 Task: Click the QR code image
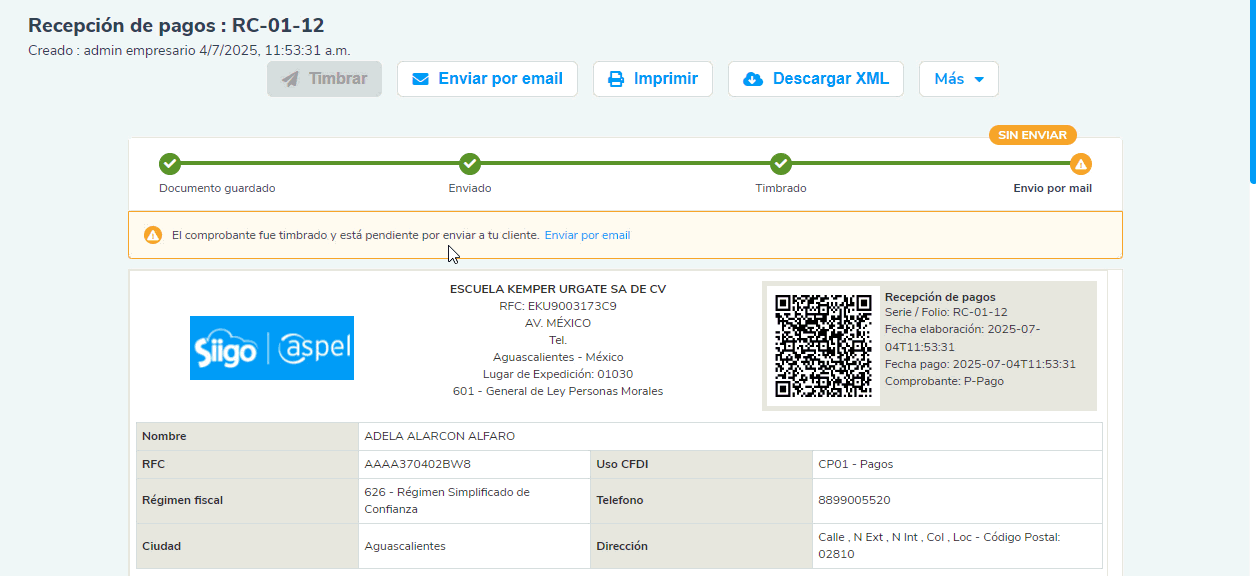pyautogui.click(x=823, y=345)
